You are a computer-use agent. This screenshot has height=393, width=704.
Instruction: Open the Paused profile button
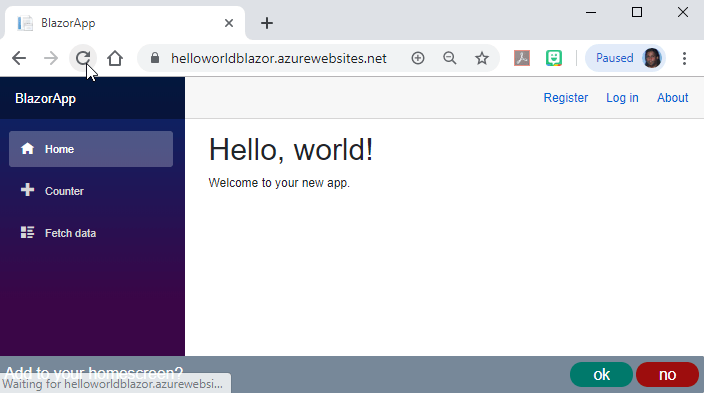tap(625, 58)
